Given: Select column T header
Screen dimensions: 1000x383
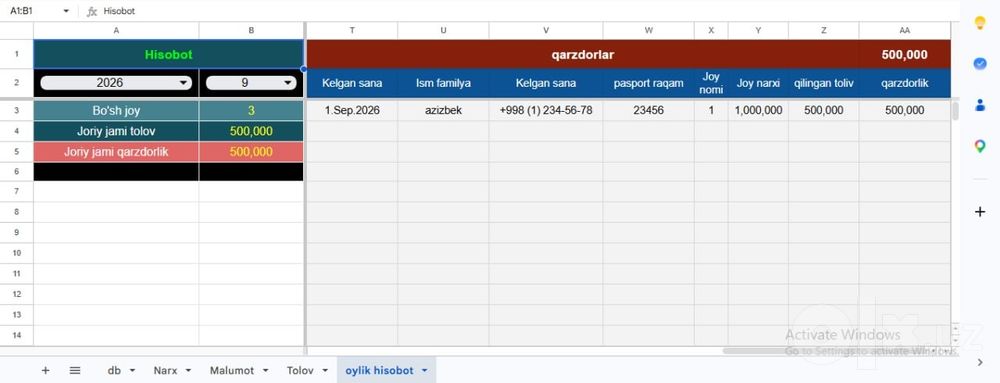Looking at the screenshot, I should pos(352,30).
